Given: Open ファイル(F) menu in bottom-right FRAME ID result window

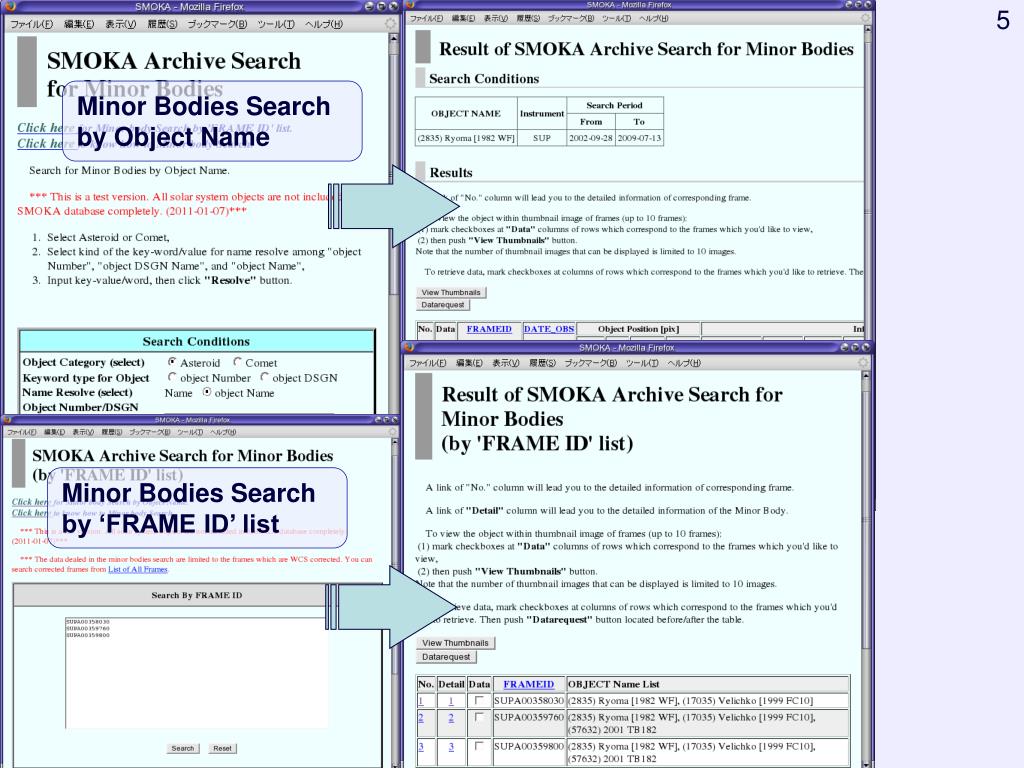Looking at the screenshot, I should [428, 363].
